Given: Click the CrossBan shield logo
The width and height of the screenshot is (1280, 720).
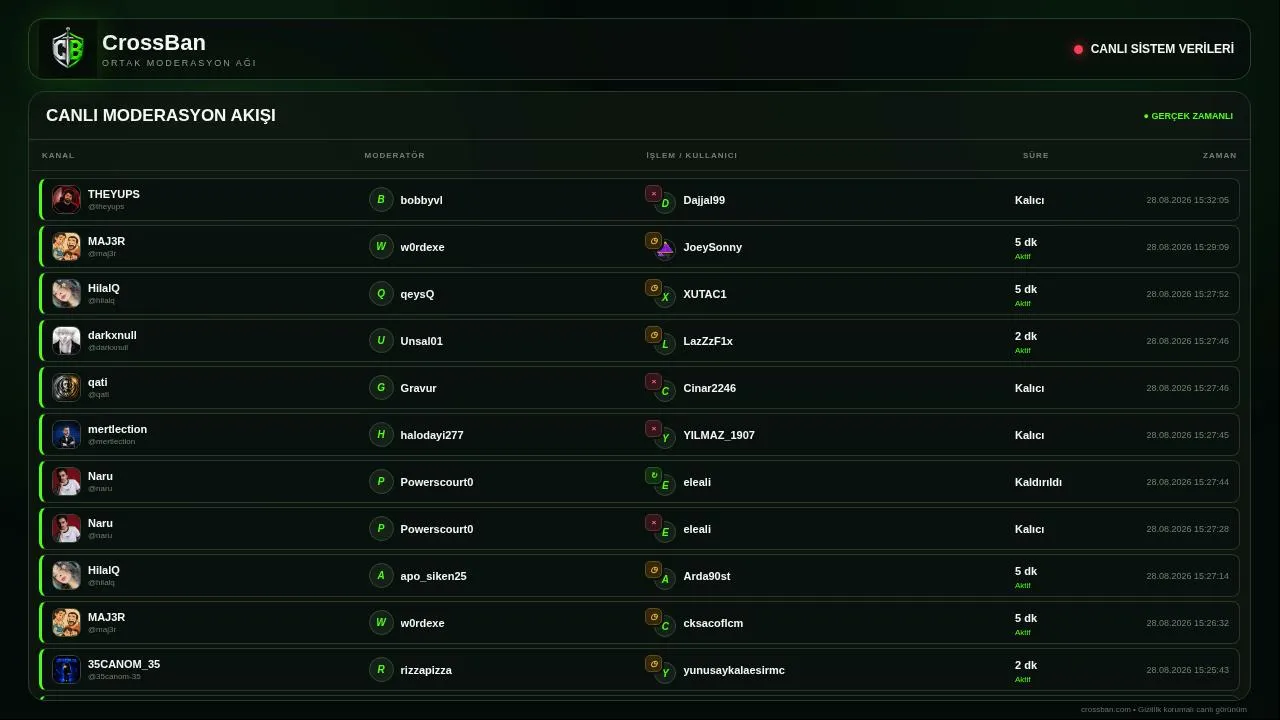Looking at the screenshot, I should click(68, 49).
